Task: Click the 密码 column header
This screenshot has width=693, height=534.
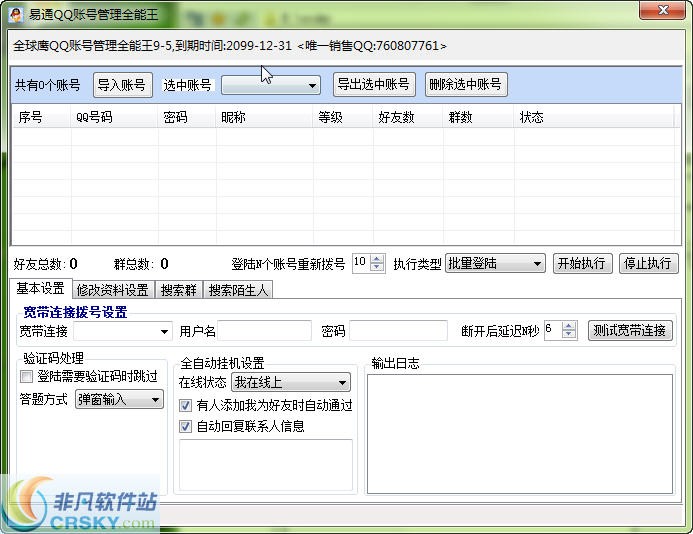Action: click(187, 117)
